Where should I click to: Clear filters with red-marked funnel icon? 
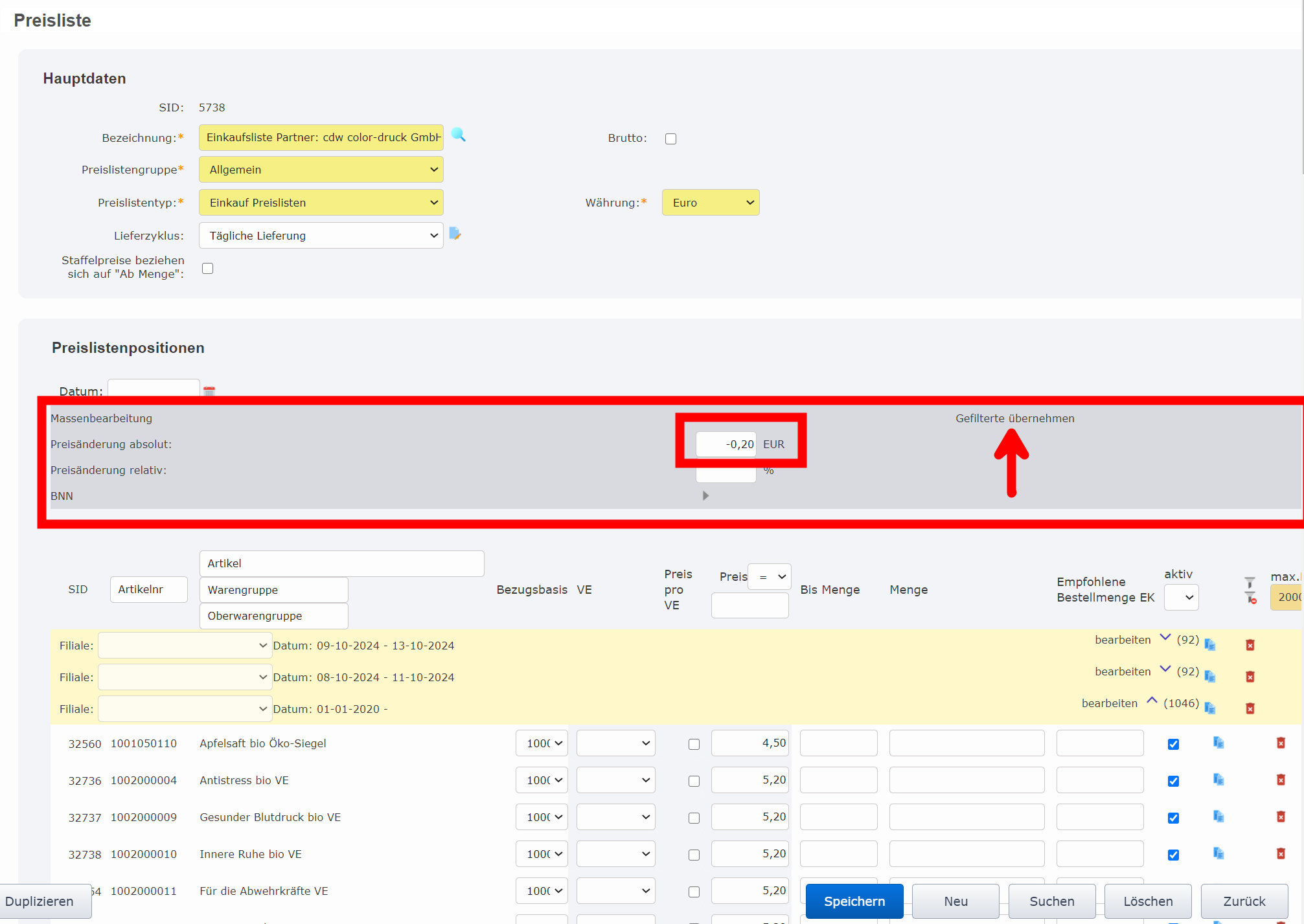[x=1250, y=598]
